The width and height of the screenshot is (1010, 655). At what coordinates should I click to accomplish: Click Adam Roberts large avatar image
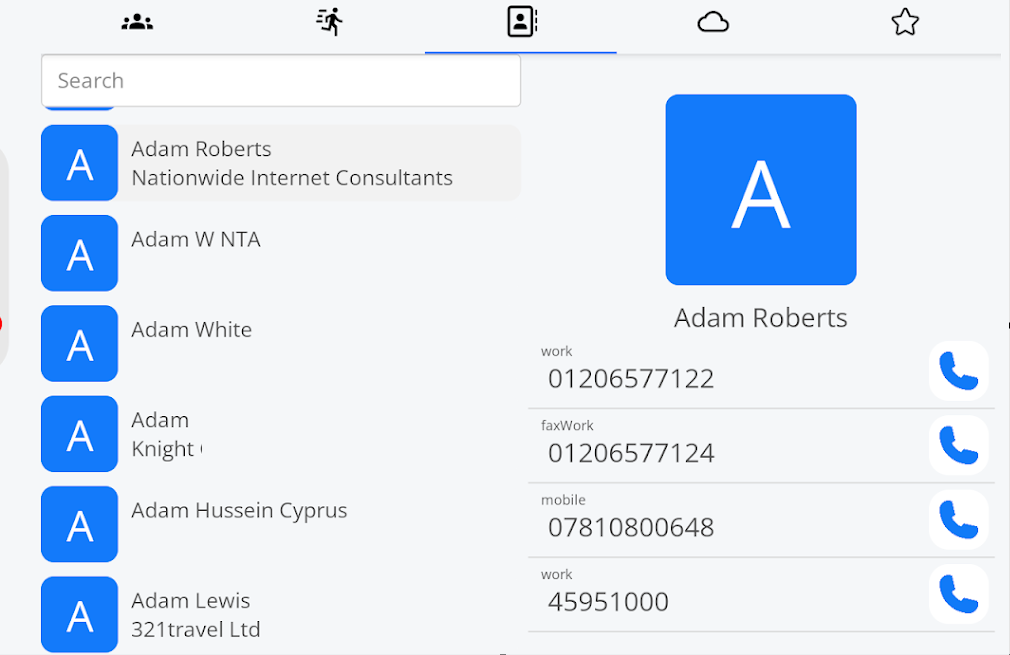click(x=760, y=190)
